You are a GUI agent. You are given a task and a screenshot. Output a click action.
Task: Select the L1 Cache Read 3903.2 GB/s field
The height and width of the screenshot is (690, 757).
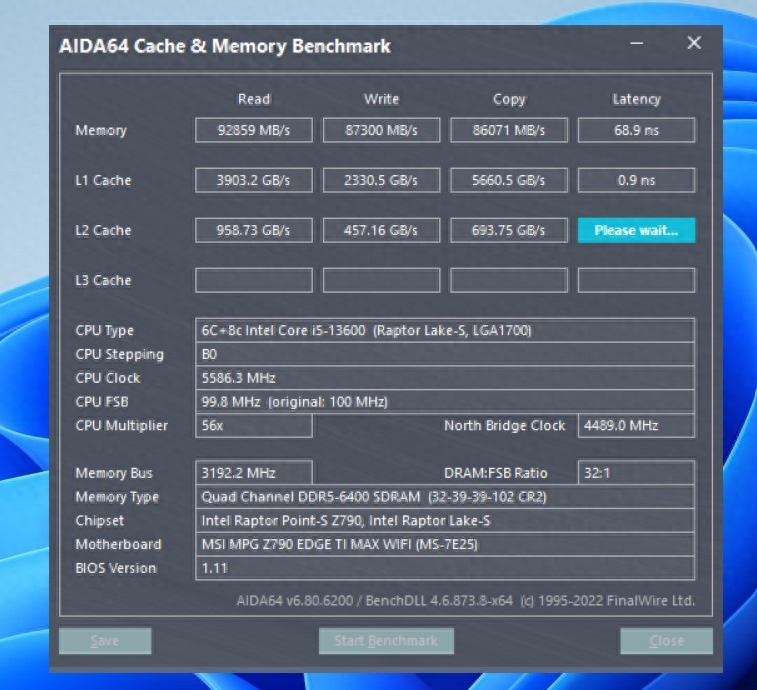pos(253,180)
